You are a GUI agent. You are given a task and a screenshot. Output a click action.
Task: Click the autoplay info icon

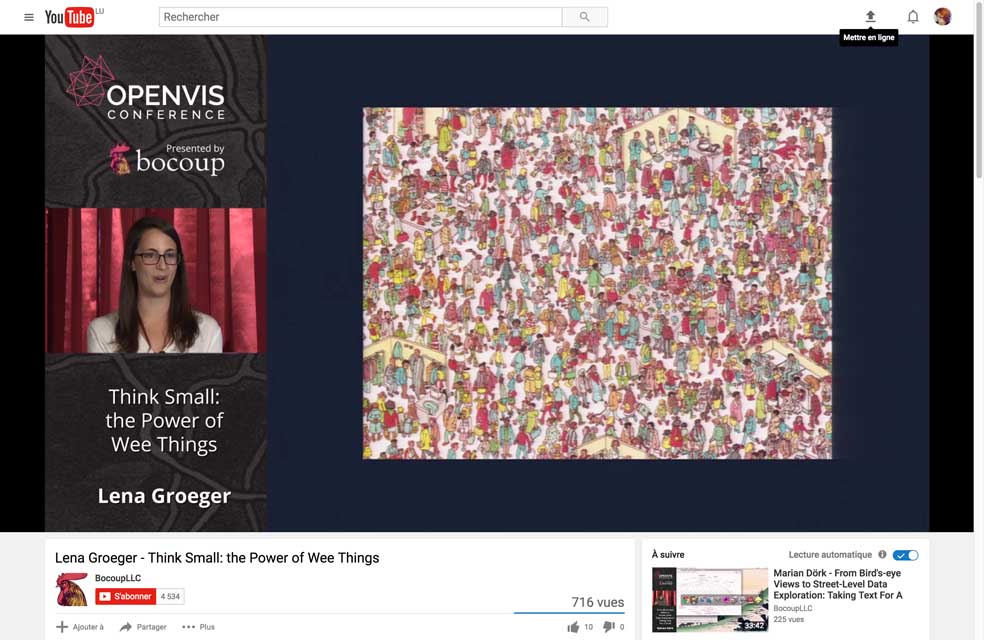point(882,555)
